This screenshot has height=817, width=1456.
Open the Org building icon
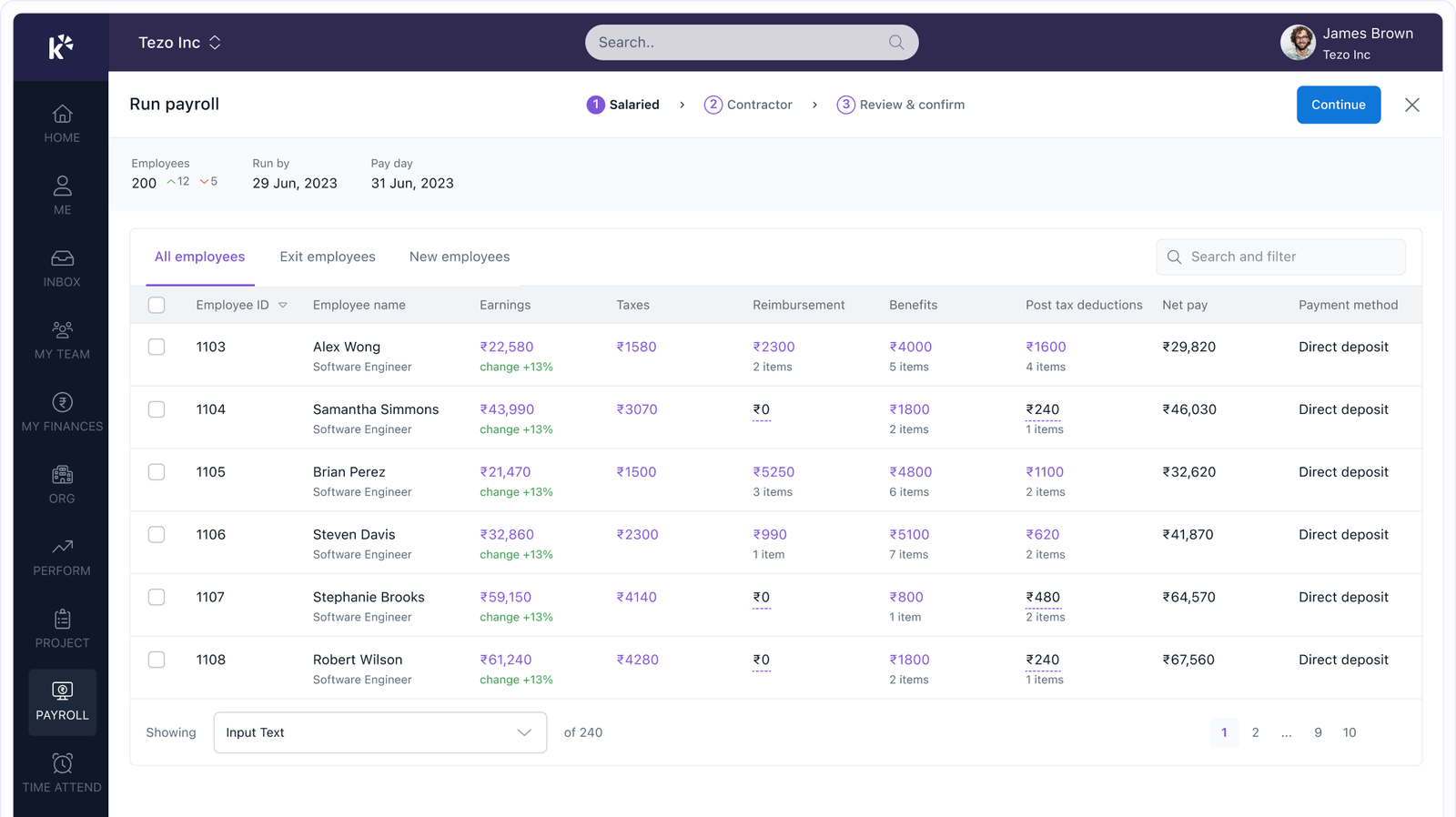[x=62, y=475]
